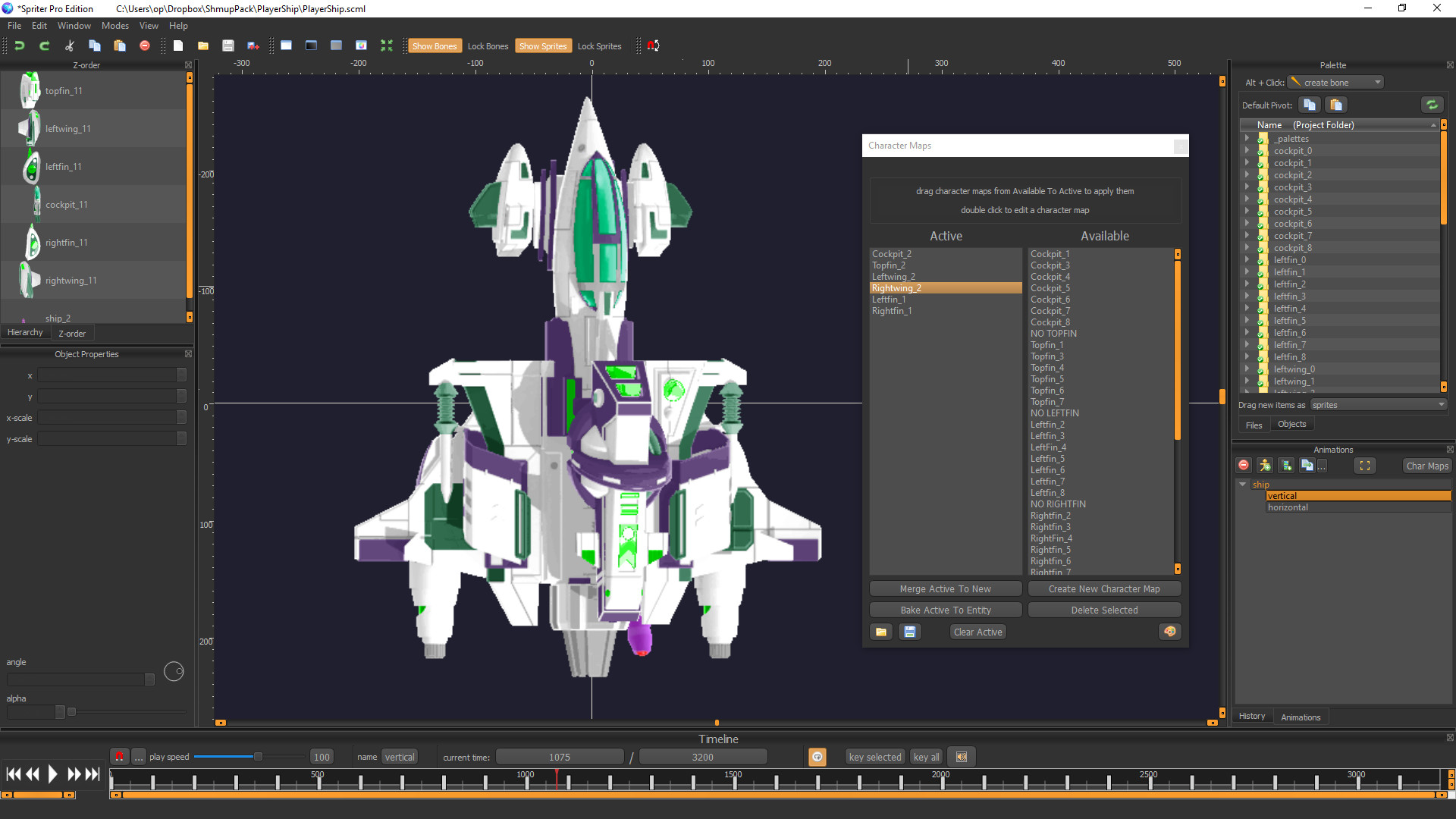Adjust the play speed slider
The width and height of the screenshot is (1456, 819).
(258, 756)
